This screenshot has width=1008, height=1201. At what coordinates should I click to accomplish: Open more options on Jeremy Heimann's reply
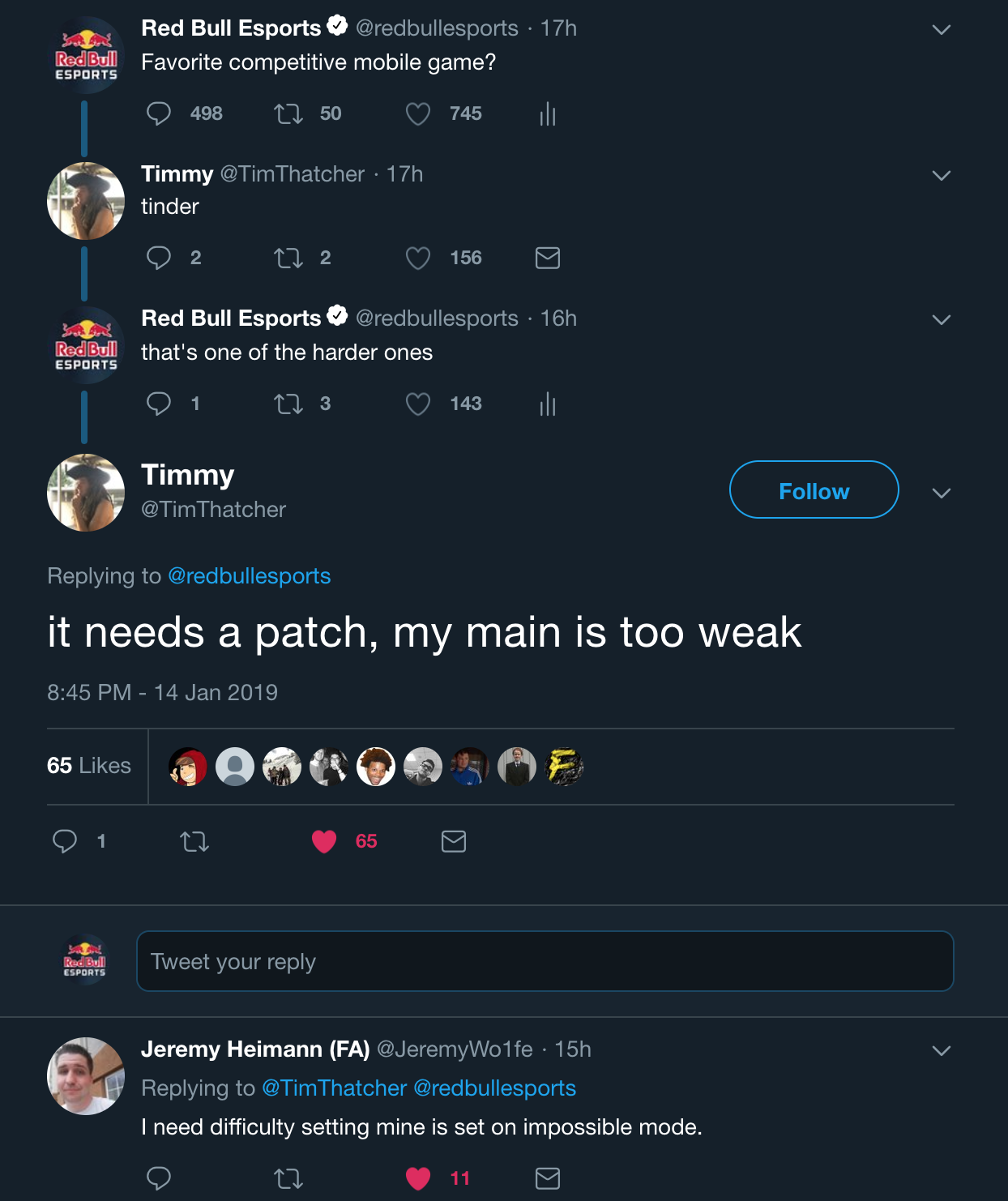[941, 1050]
